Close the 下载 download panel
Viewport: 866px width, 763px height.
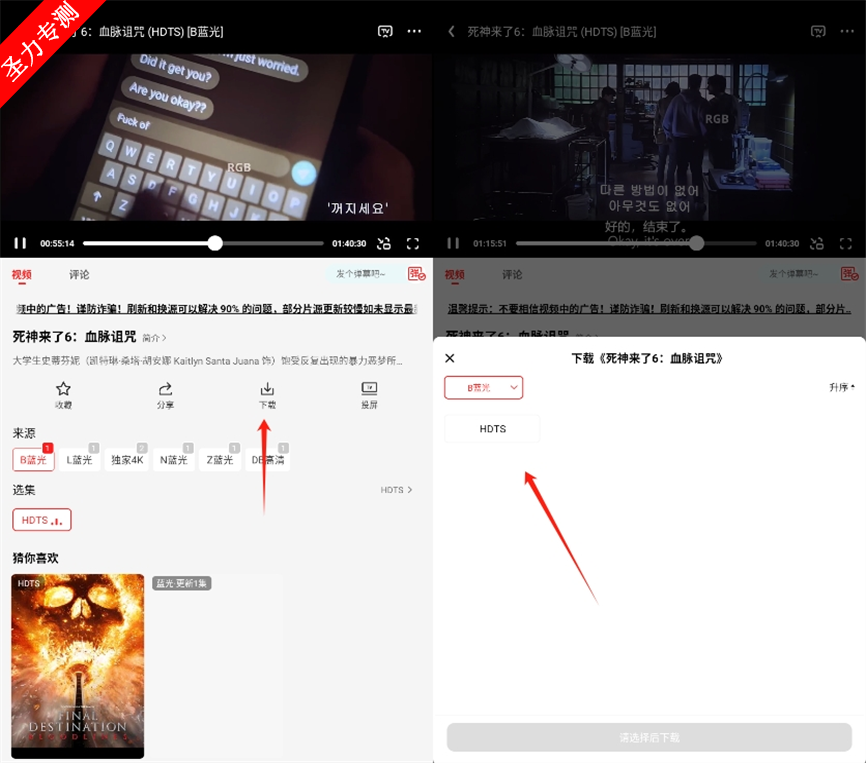point(450,358)
